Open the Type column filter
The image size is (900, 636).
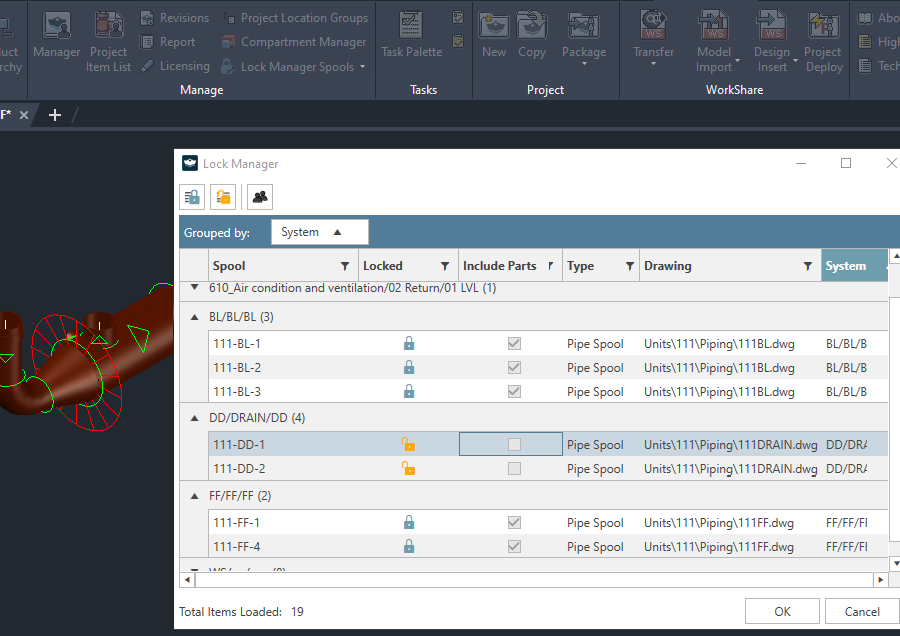[x=630, y=266]
